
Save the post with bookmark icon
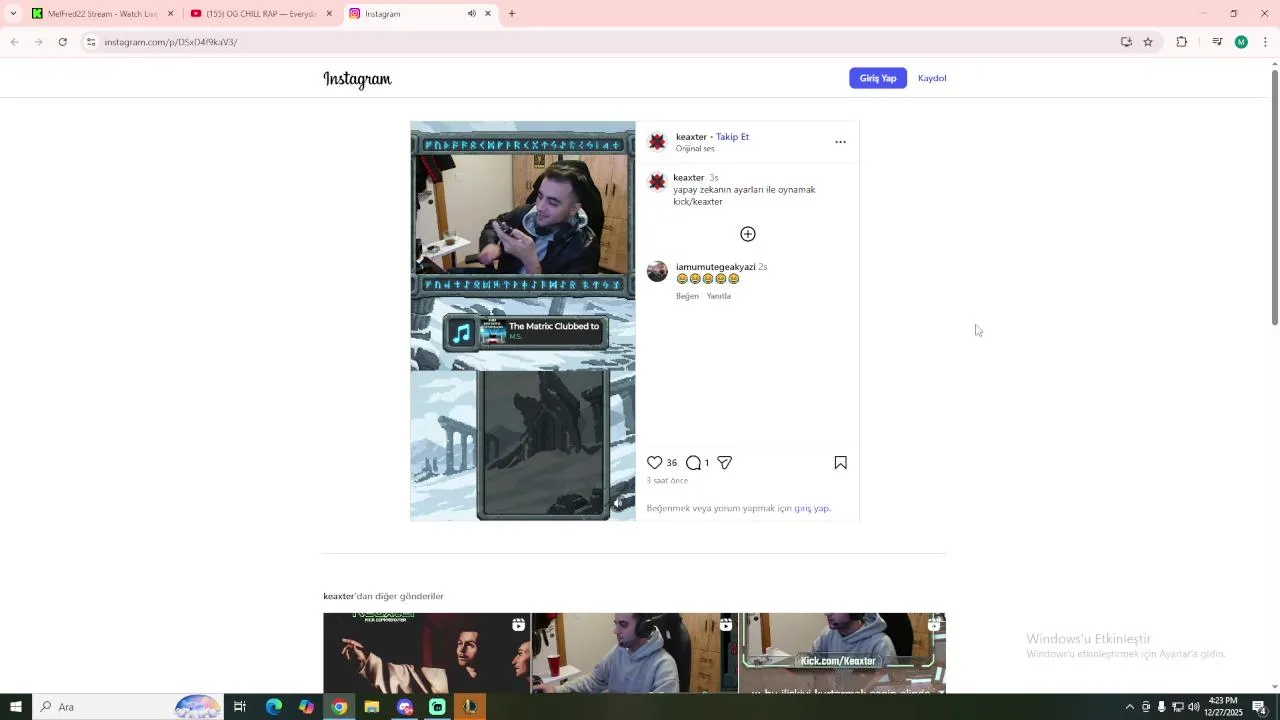pyautogui.click(x=841, y=463)
